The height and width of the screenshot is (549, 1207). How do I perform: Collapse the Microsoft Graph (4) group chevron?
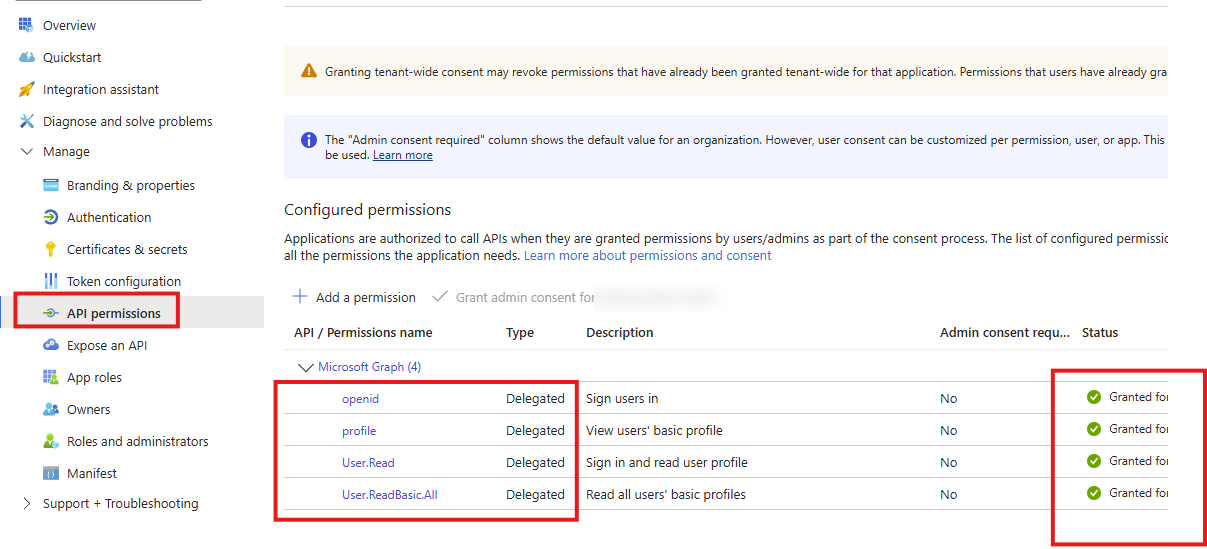[306, 367]
